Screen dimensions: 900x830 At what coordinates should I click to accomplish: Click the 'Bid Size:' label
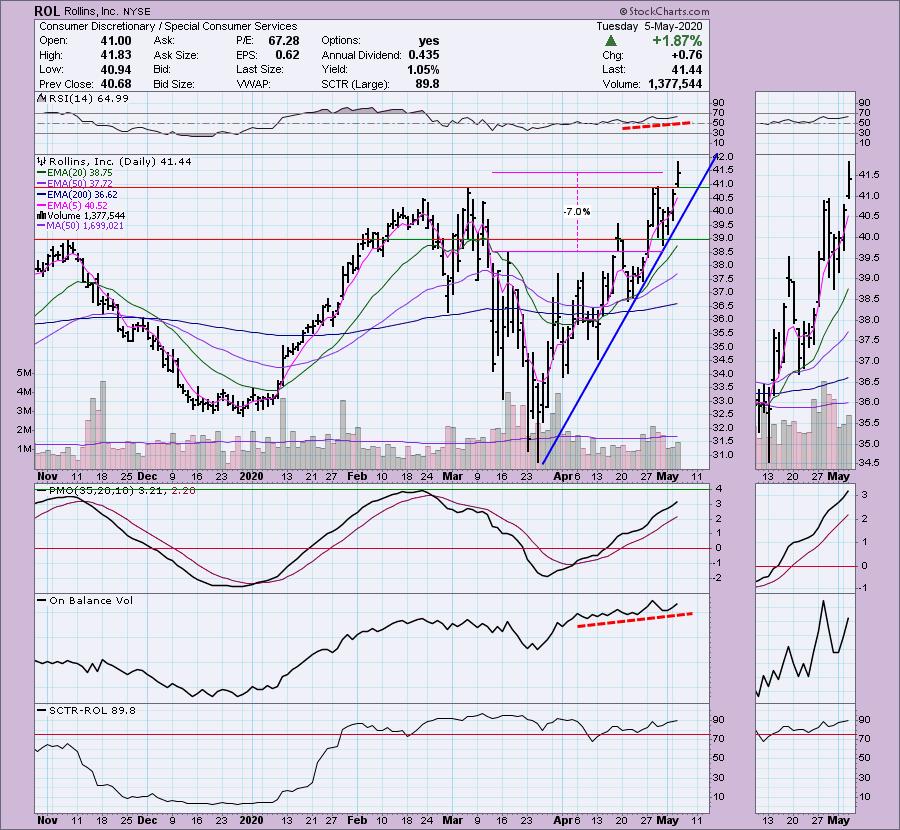(x=174, y=84)
